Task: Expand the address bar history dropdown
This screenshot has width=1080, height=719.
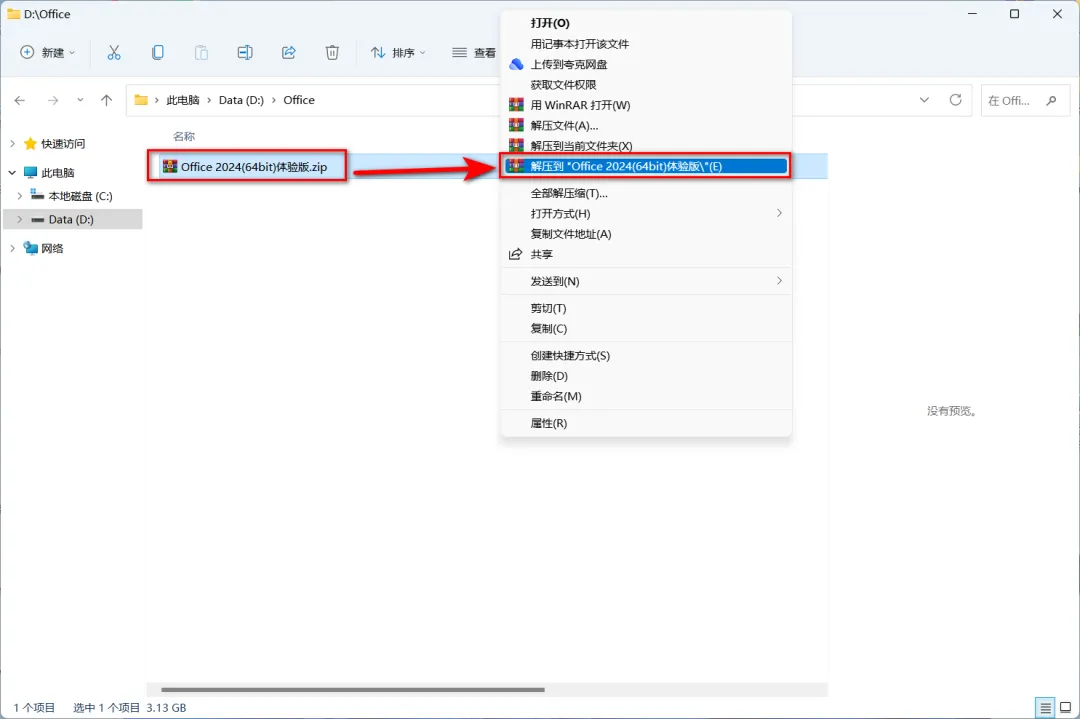Action: pos(924,100)
